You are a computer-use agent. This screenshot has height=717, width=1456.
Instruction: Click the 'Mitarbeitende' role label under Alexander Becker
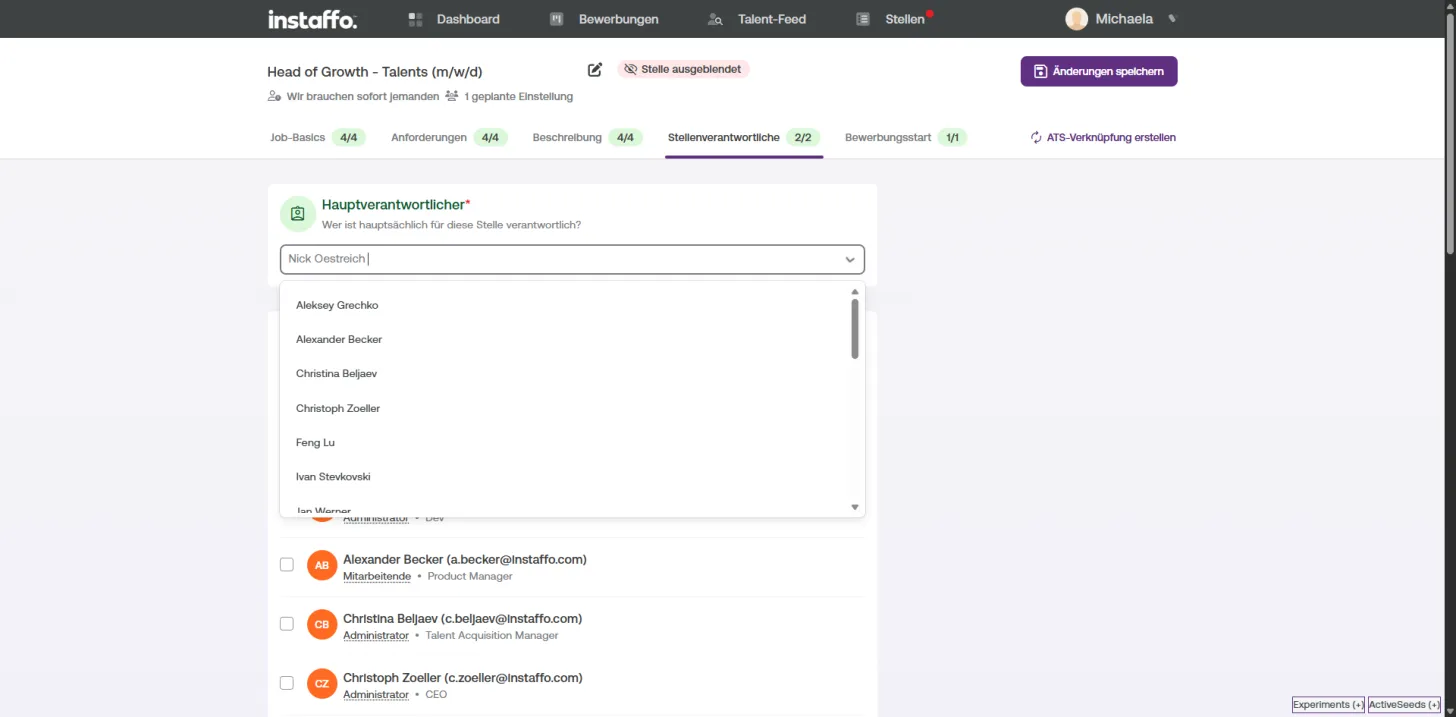point(376,576)
